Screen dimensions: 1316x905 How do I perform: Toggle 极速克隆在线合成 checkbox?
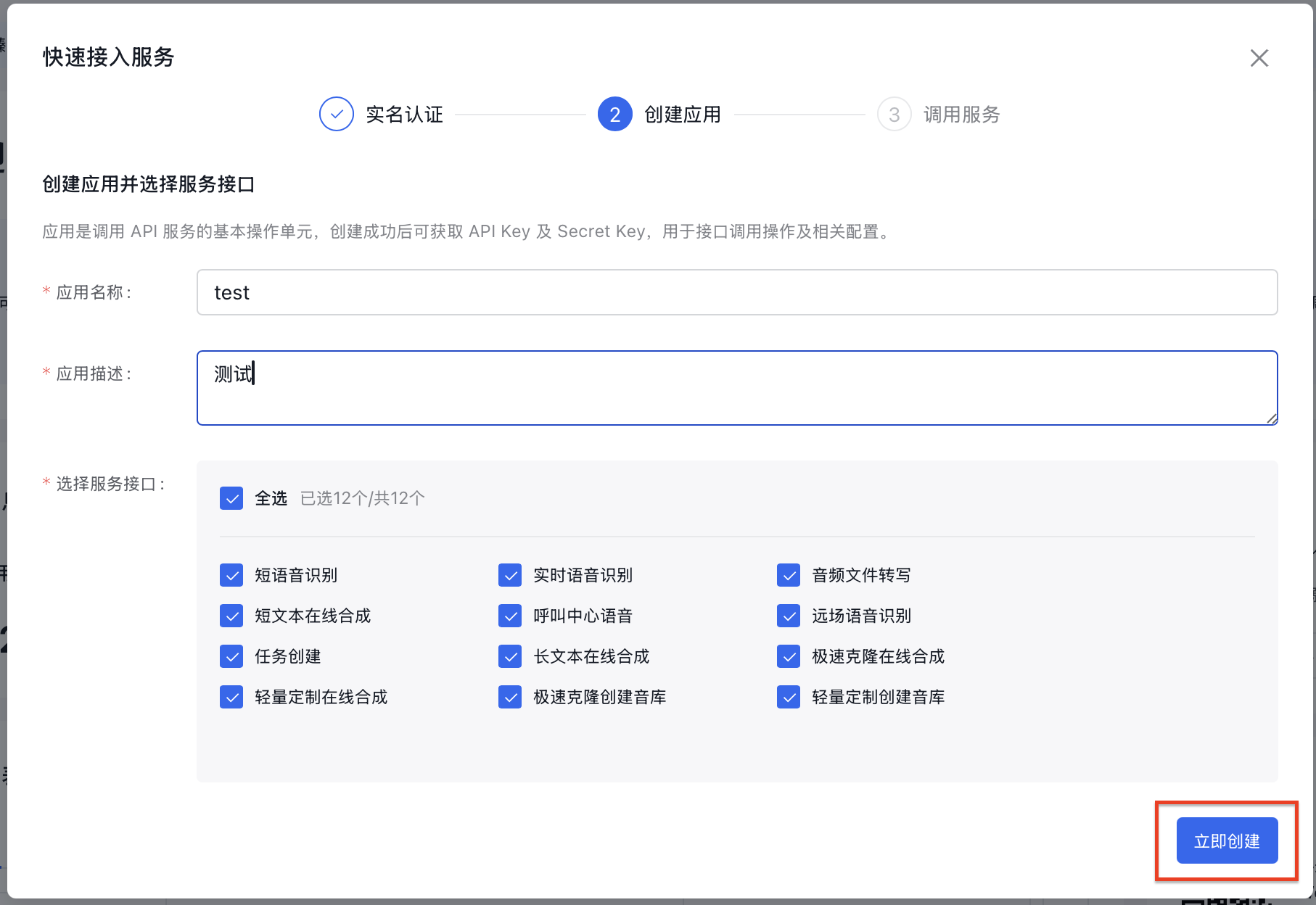click(789, 656)
